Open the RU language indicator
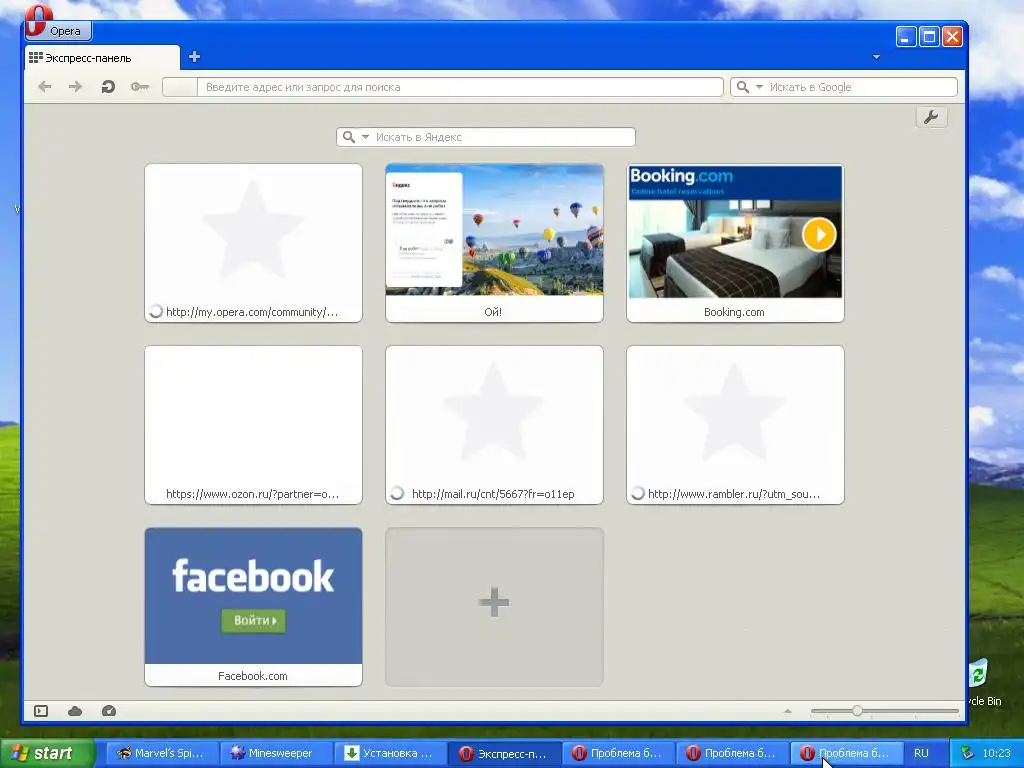Viewport: 1024px width, 768px height. pos(921,753)
